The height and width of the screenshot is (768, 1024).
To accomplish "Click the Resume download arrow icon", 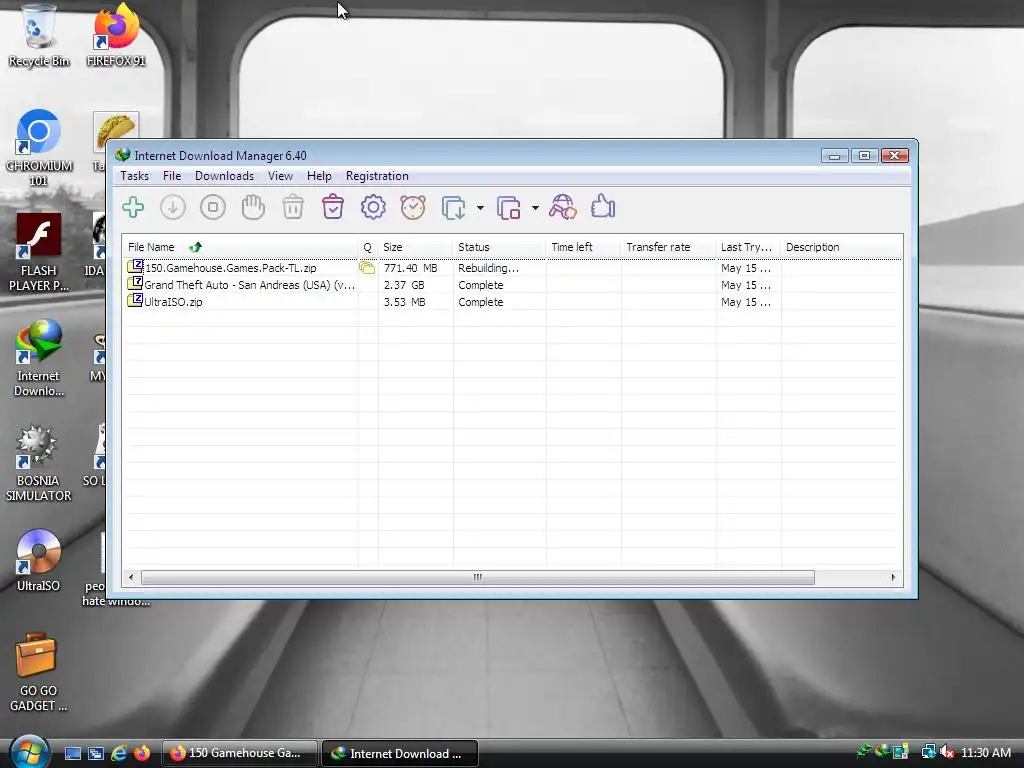I will tap(173, 208).
